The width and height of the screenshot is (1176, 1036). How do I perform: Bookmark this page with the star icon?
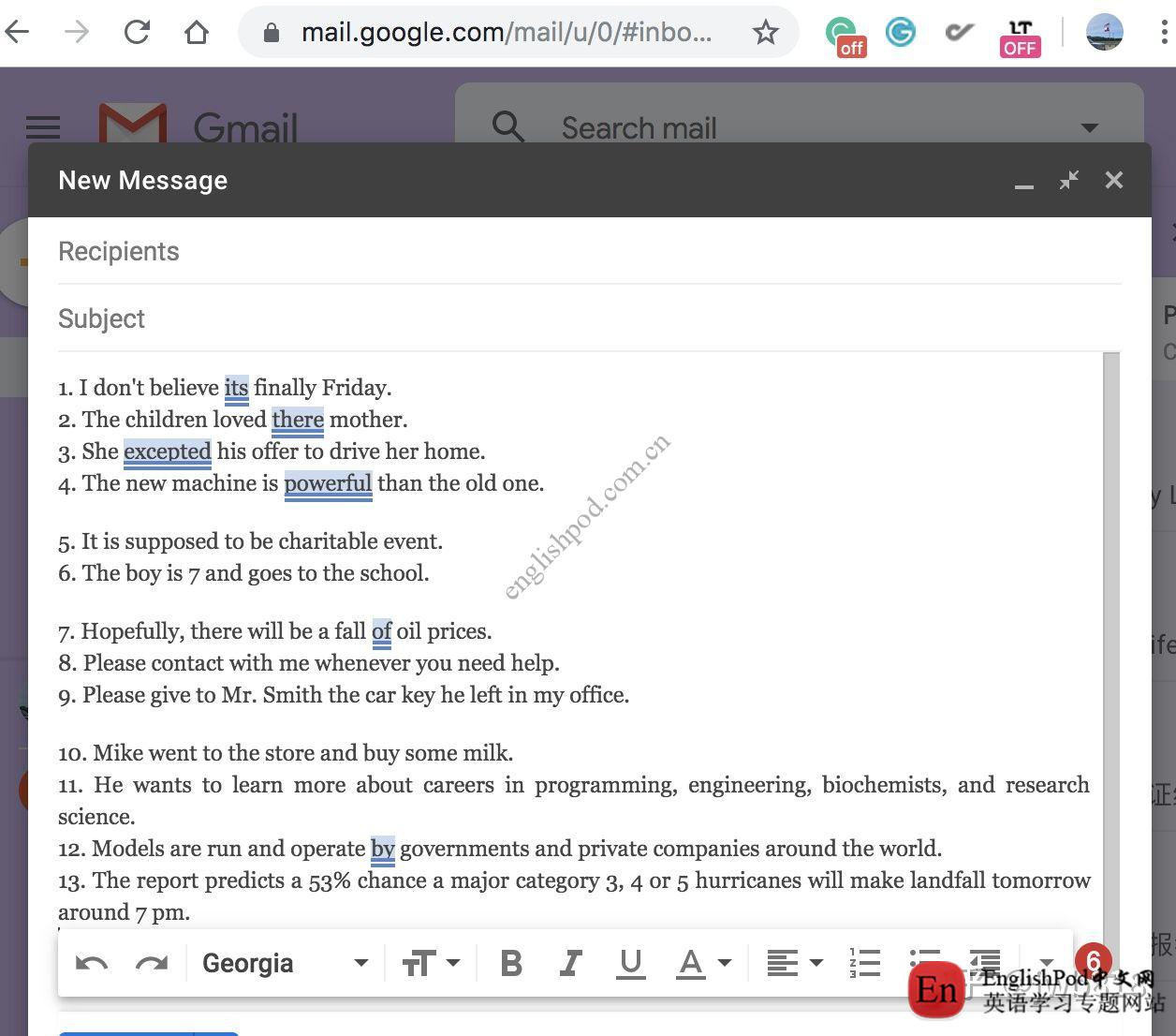pos(766,33)
